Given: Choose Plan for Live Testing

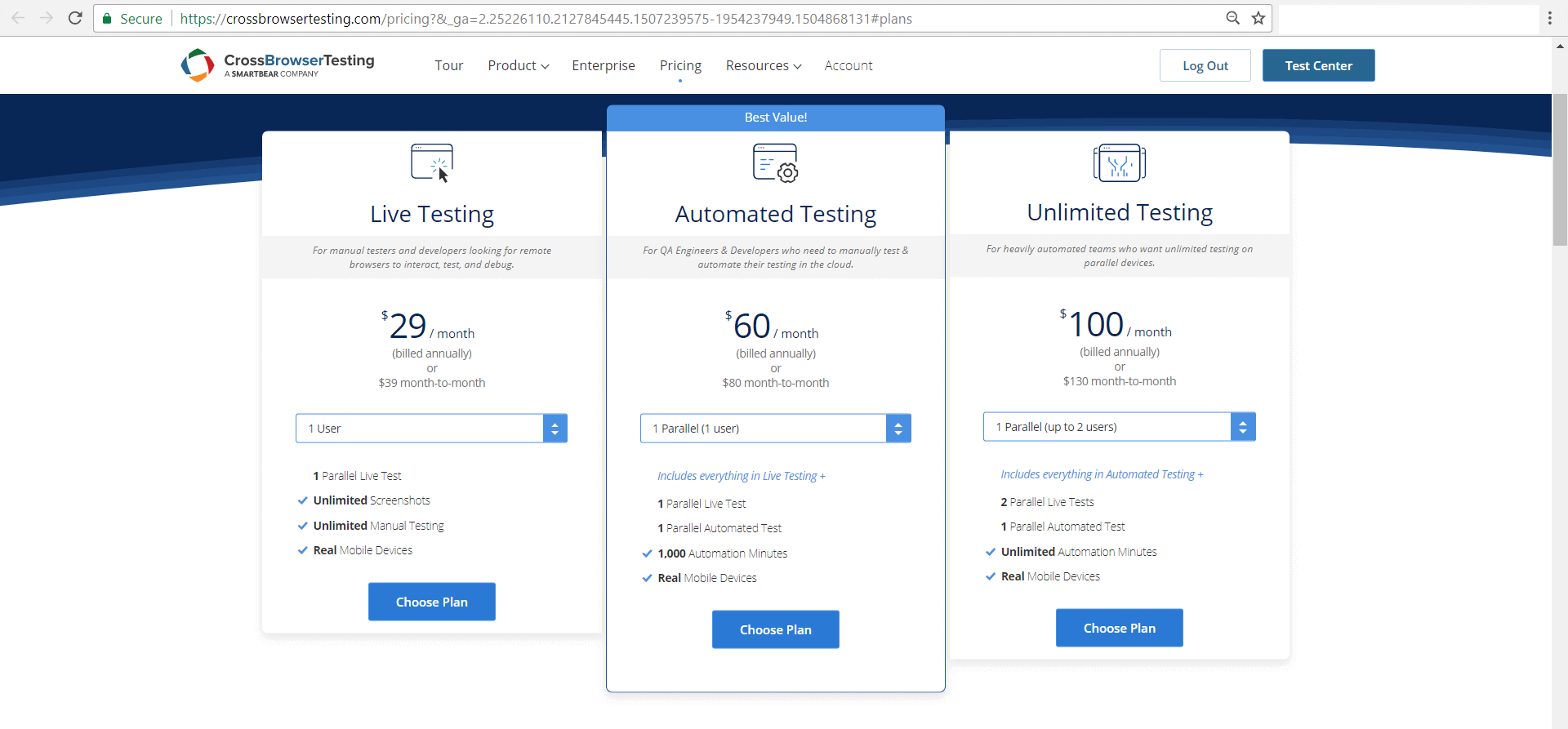Looking at the screenshot, I should 432,602.
